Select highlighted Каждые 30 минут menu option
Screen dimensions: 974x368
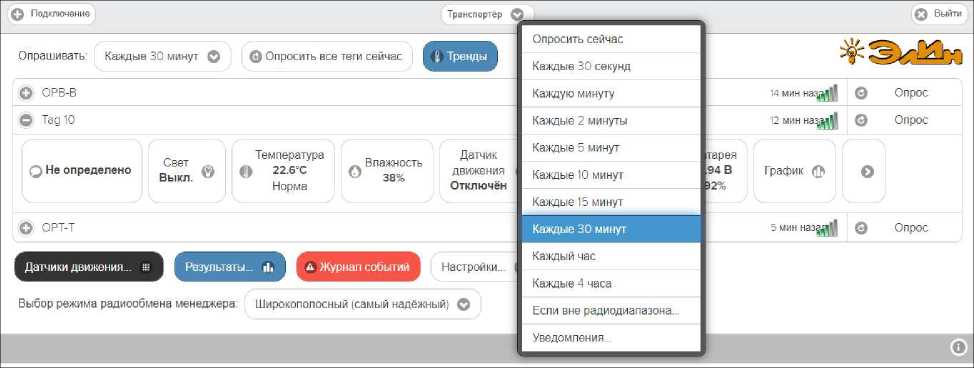[x=611, y=229]
